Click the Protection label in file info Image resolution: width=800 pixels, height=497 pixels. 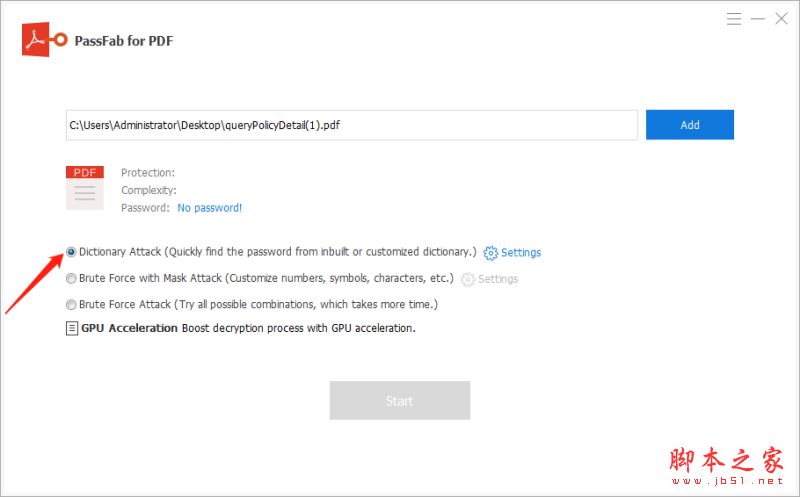[x=148, y=172]
